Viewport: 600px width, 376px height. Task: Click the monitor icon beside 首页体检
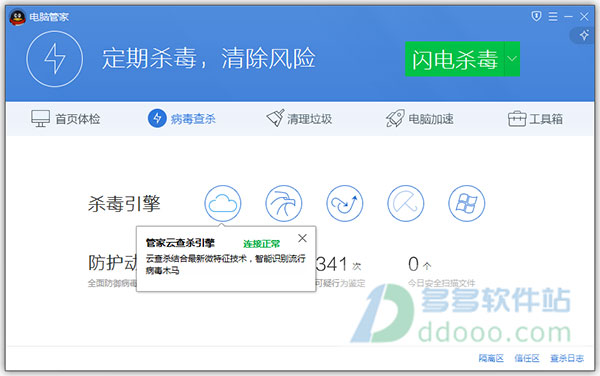click(x=41, y=119)
